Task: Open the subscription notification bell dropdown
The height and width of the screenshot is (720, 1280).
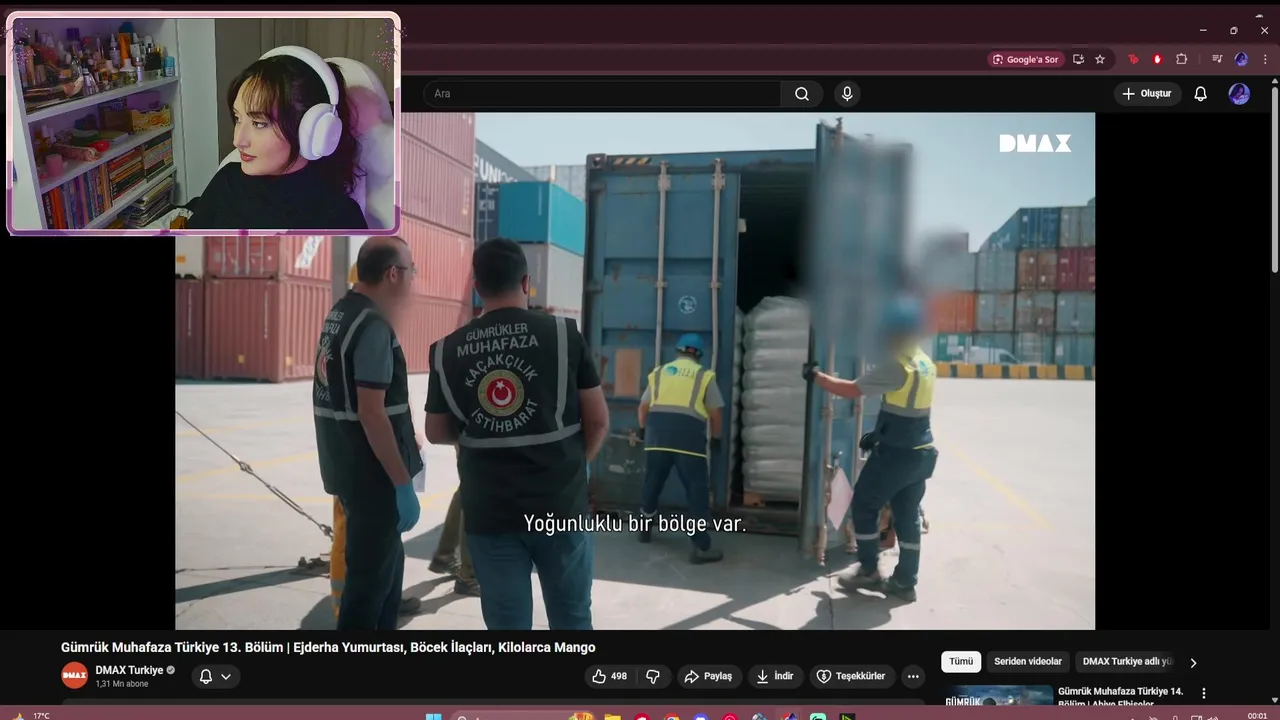Action: 215,676
